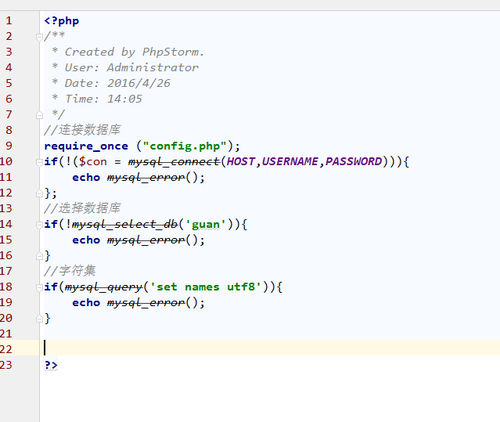Place cursor on highlighted empty line 22
The height and width of the screenshot is (422, 500).
pos(270,348)
